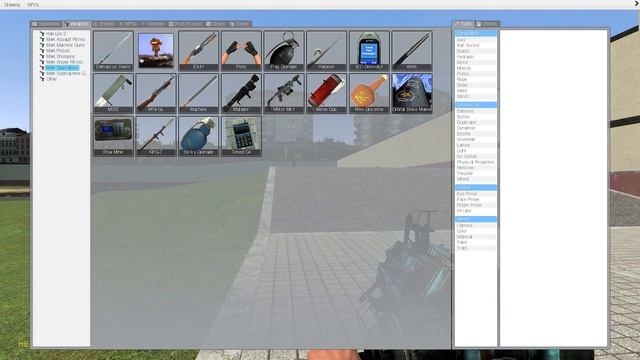Select the M202 rocket launcher
Viewport: 640px width, 360px height.
tap(113, 93)
